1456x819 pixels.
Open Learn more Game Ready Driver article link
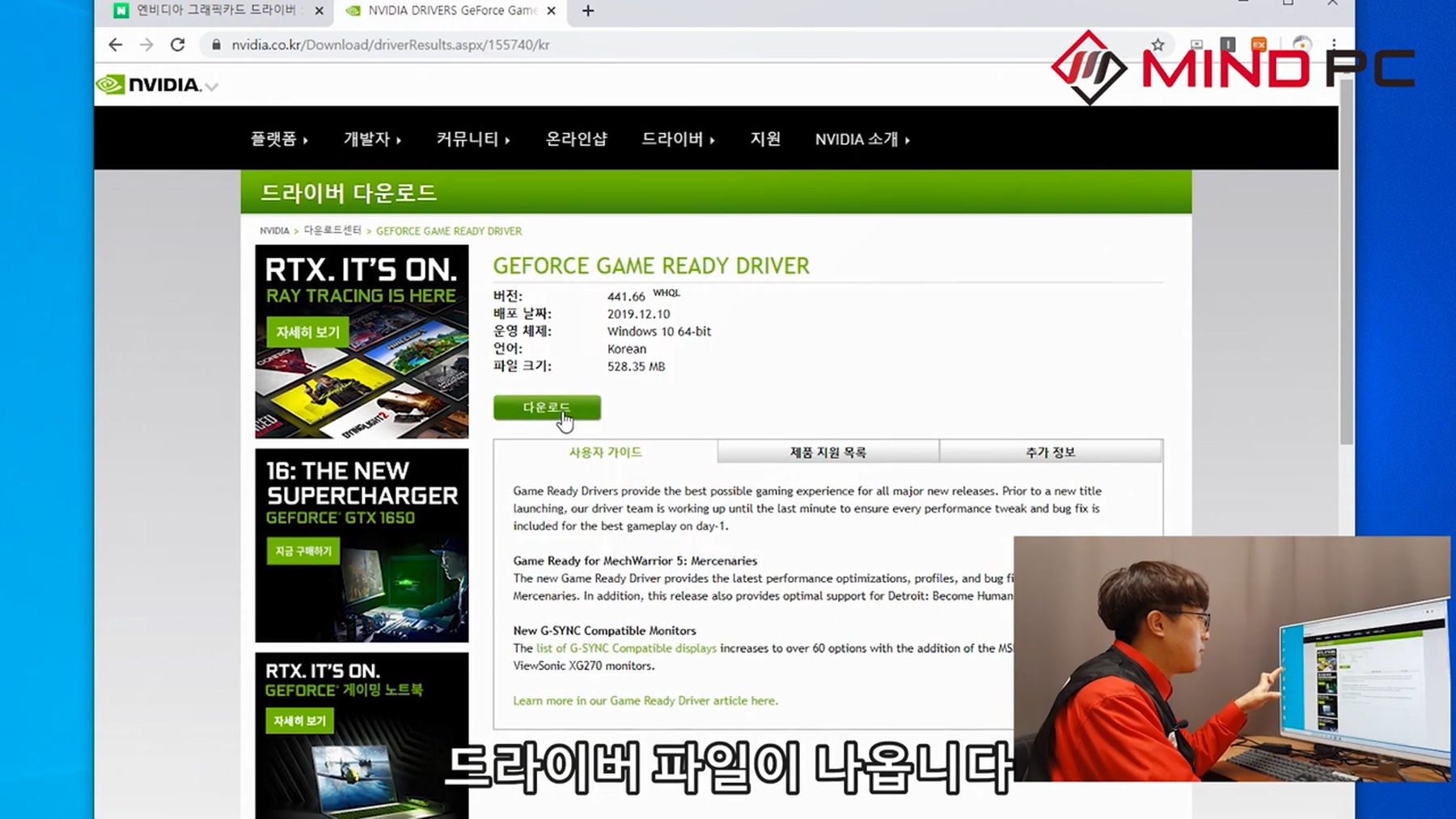pos(645,701)
